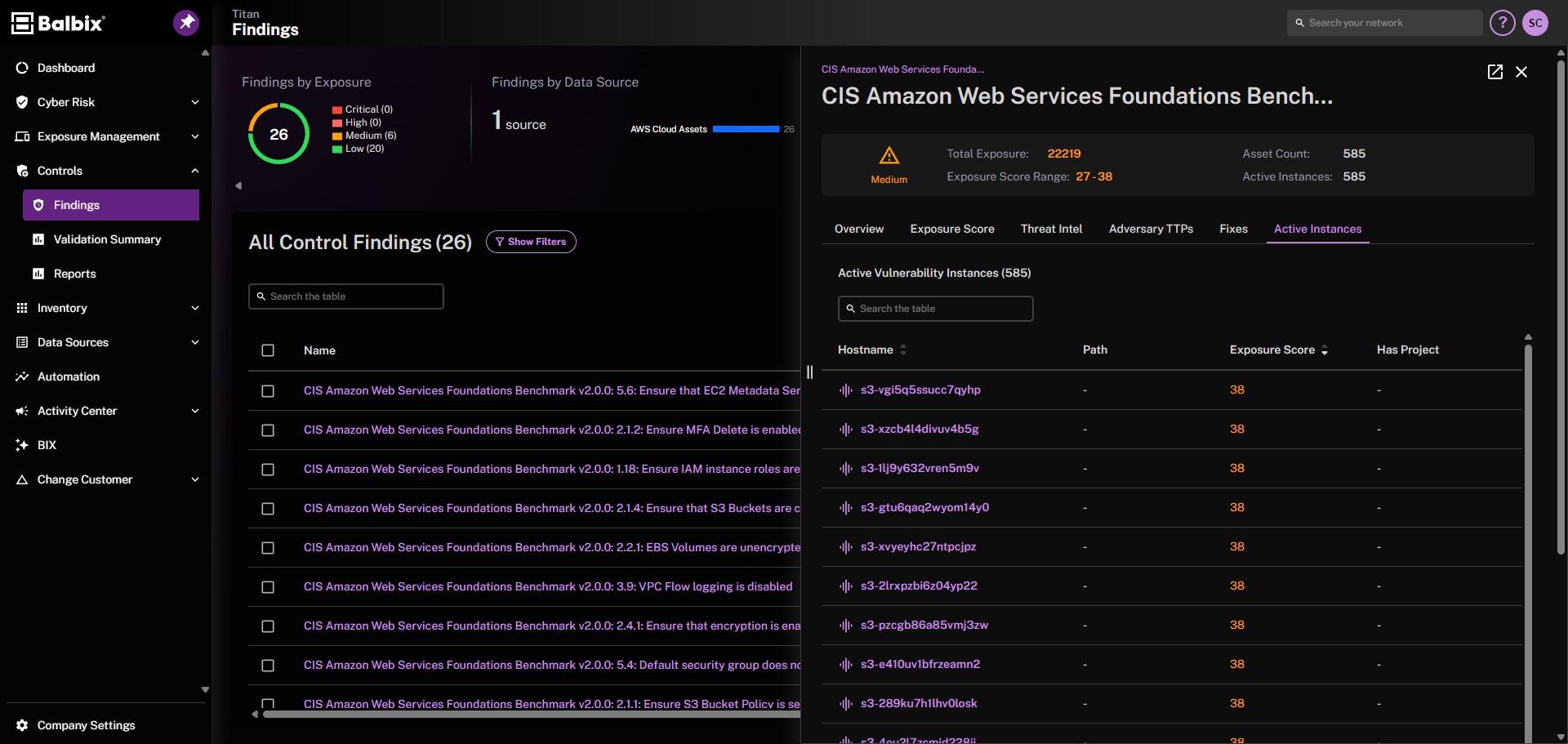Click the findings table horizontal scrollbar
Viewport: 1568px width, 744px height.
532,715
